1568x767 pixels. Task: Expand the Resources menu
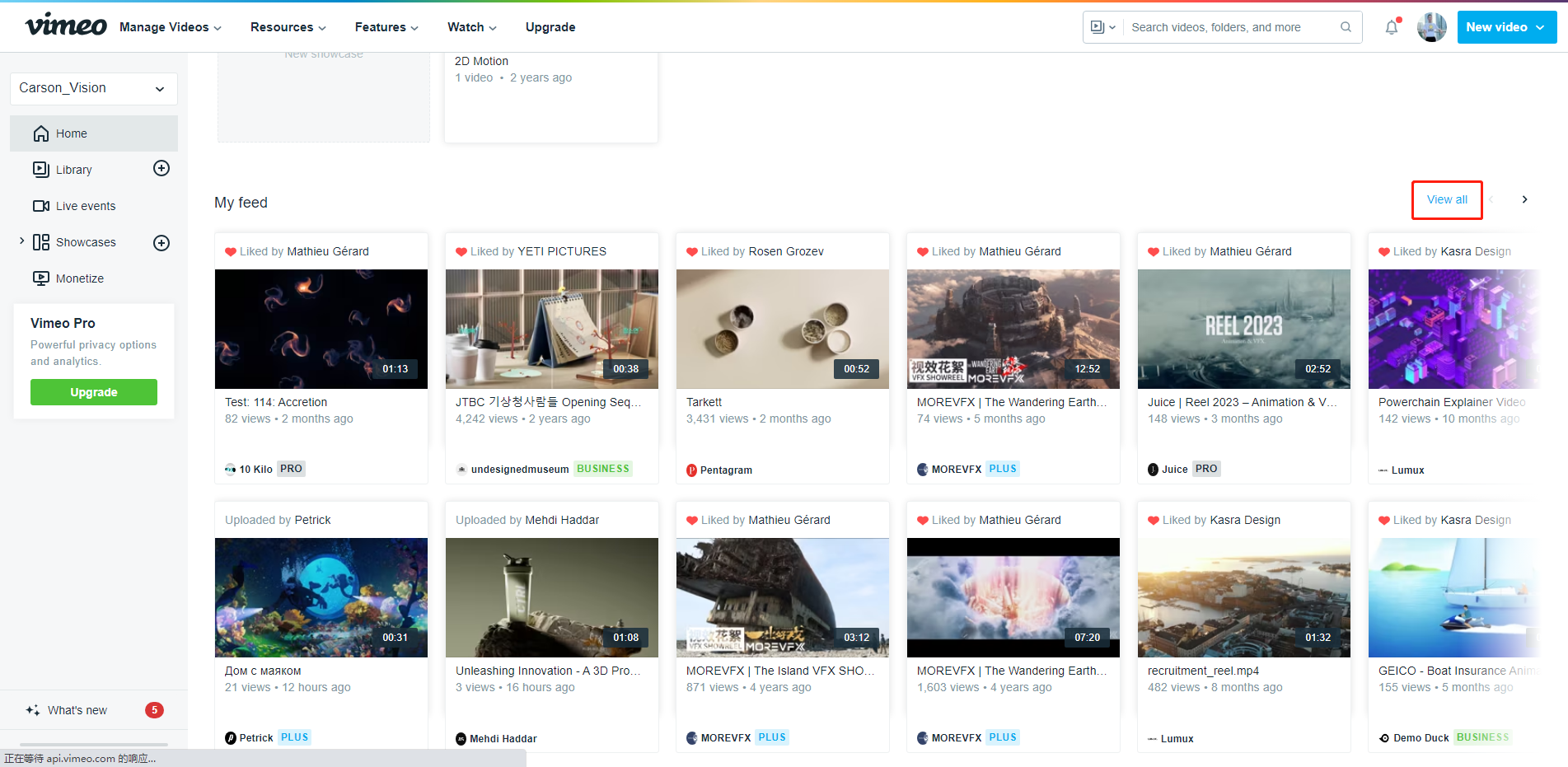(288, 27)
